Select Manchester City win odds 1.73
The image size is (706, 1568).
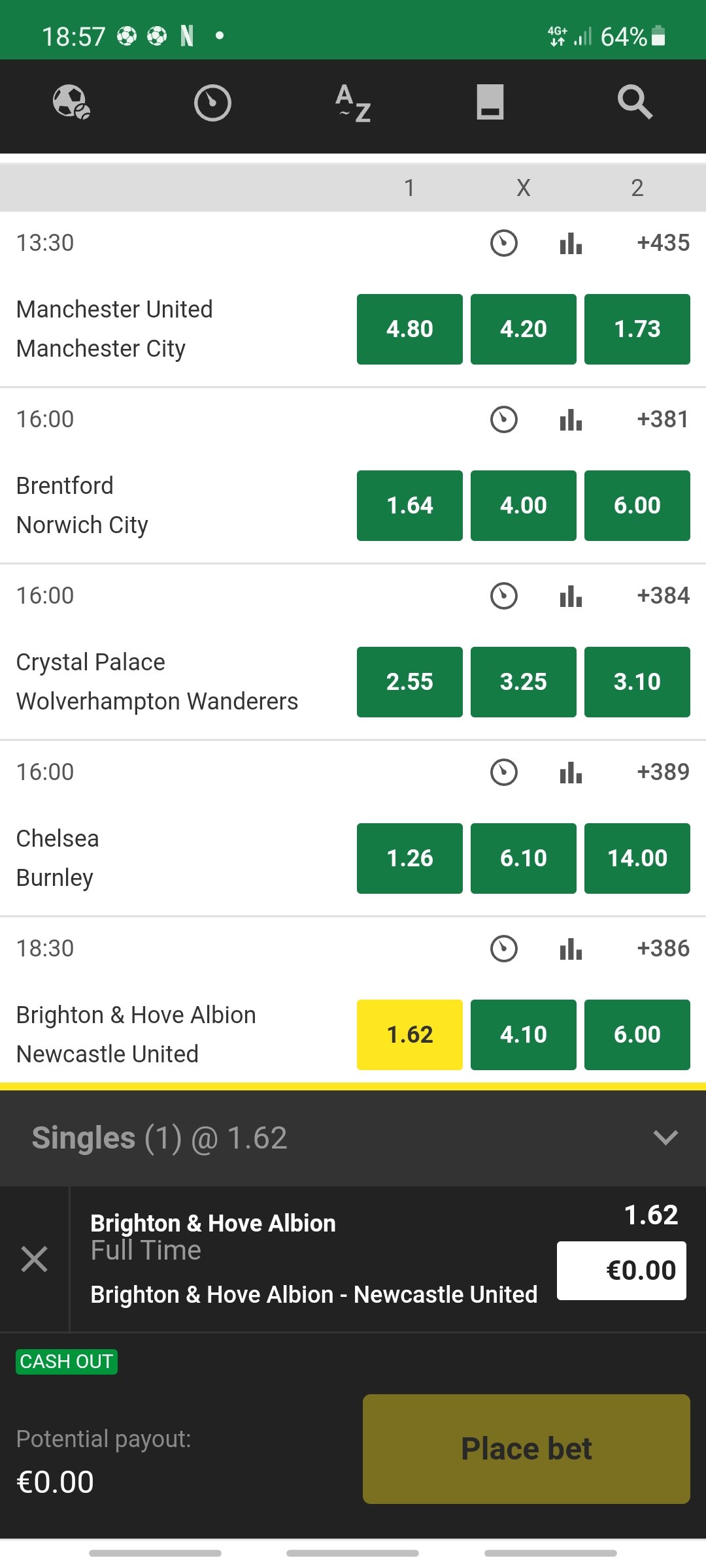pyautogui.click(x=637, y=329)
